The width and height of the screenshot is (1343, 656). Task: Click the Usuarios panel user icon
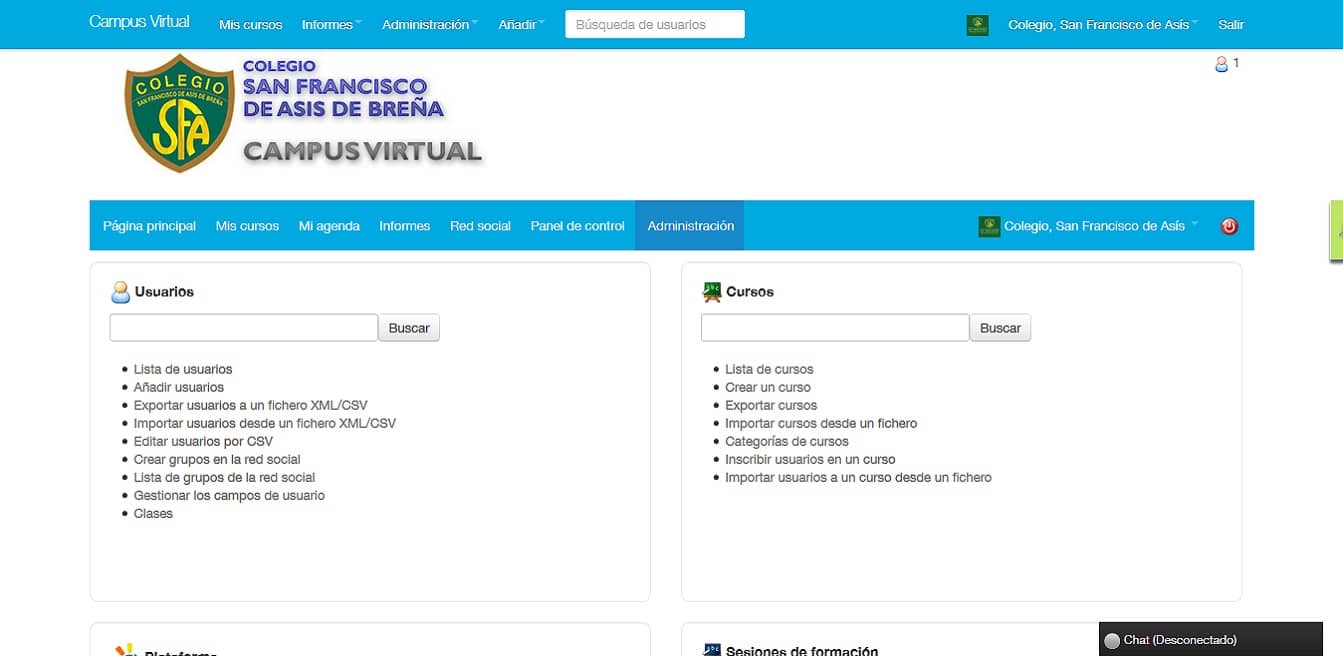point(121,292)
